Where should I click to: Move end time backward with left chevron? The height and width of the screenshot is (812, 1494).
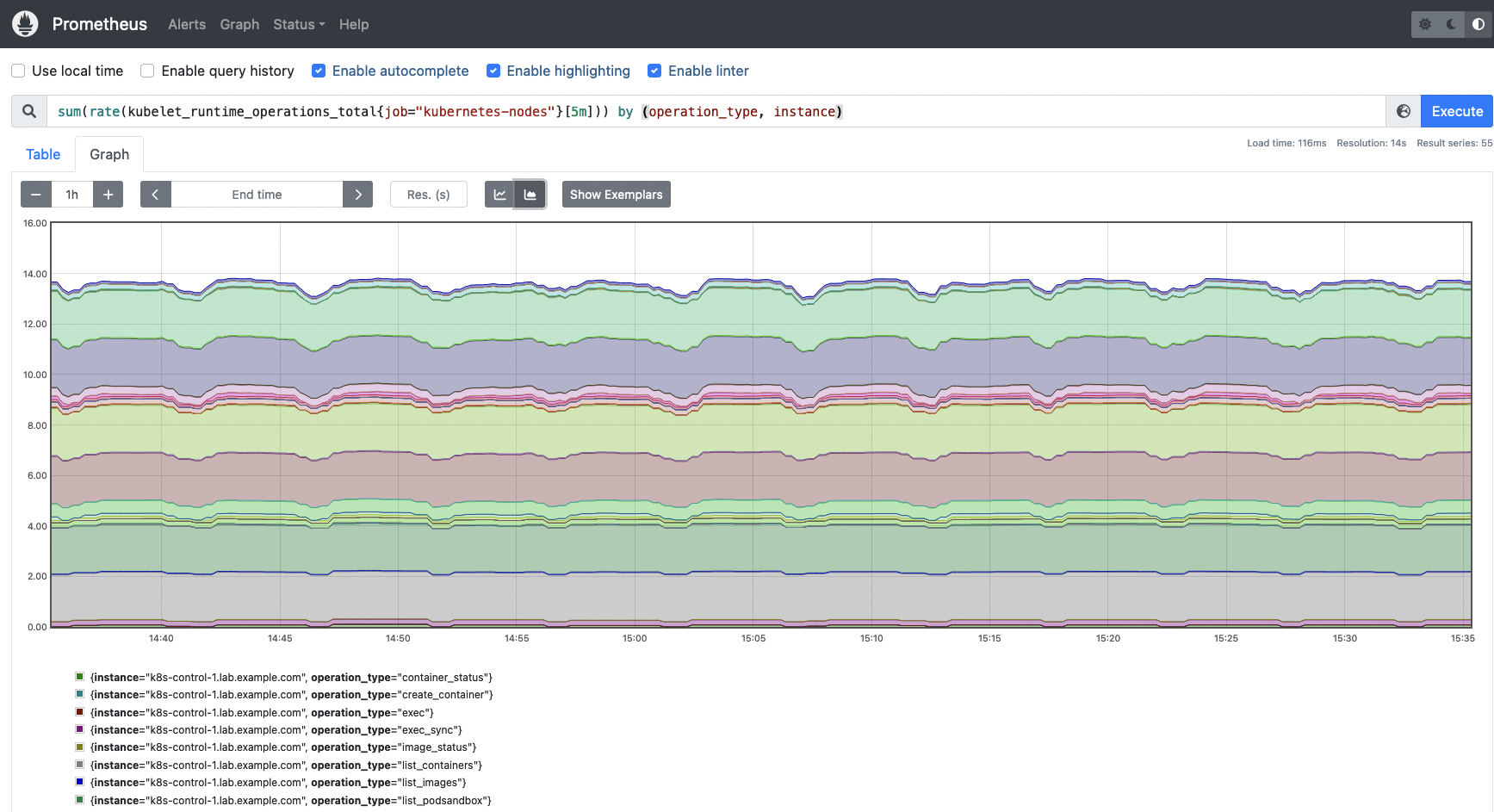(x=155, y=195)
